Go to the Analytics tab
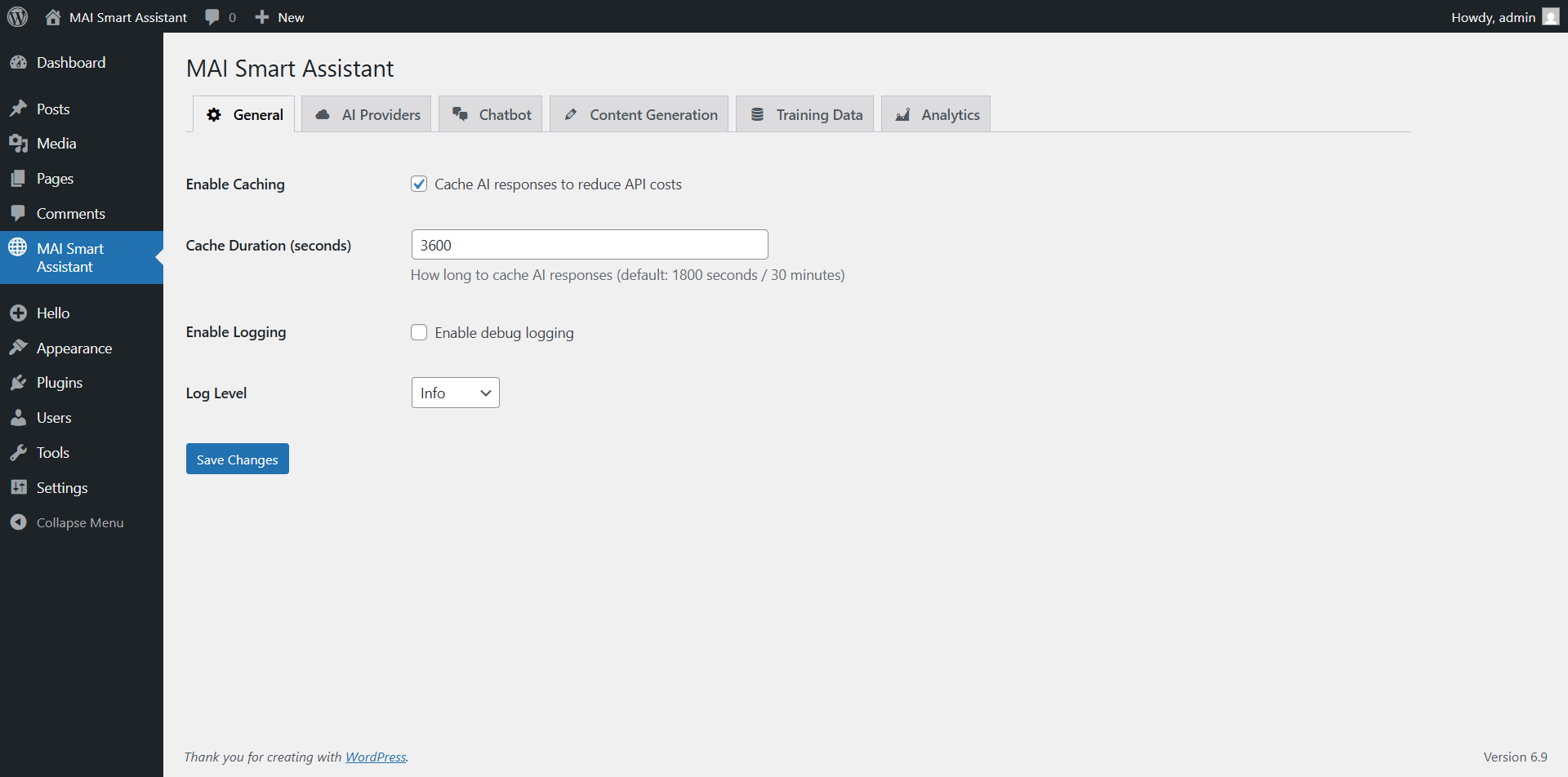 (936, 114)
